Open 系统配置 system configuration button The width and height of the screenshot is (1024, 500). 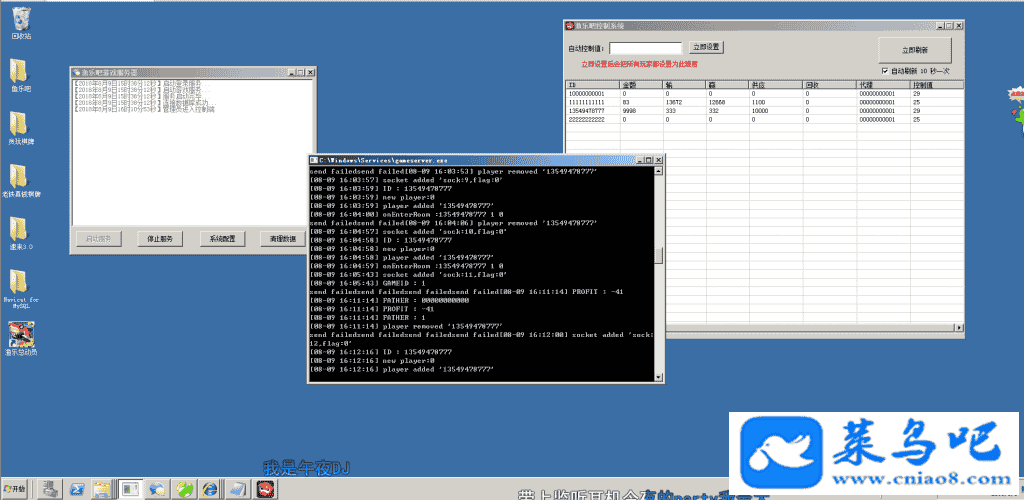222,239
